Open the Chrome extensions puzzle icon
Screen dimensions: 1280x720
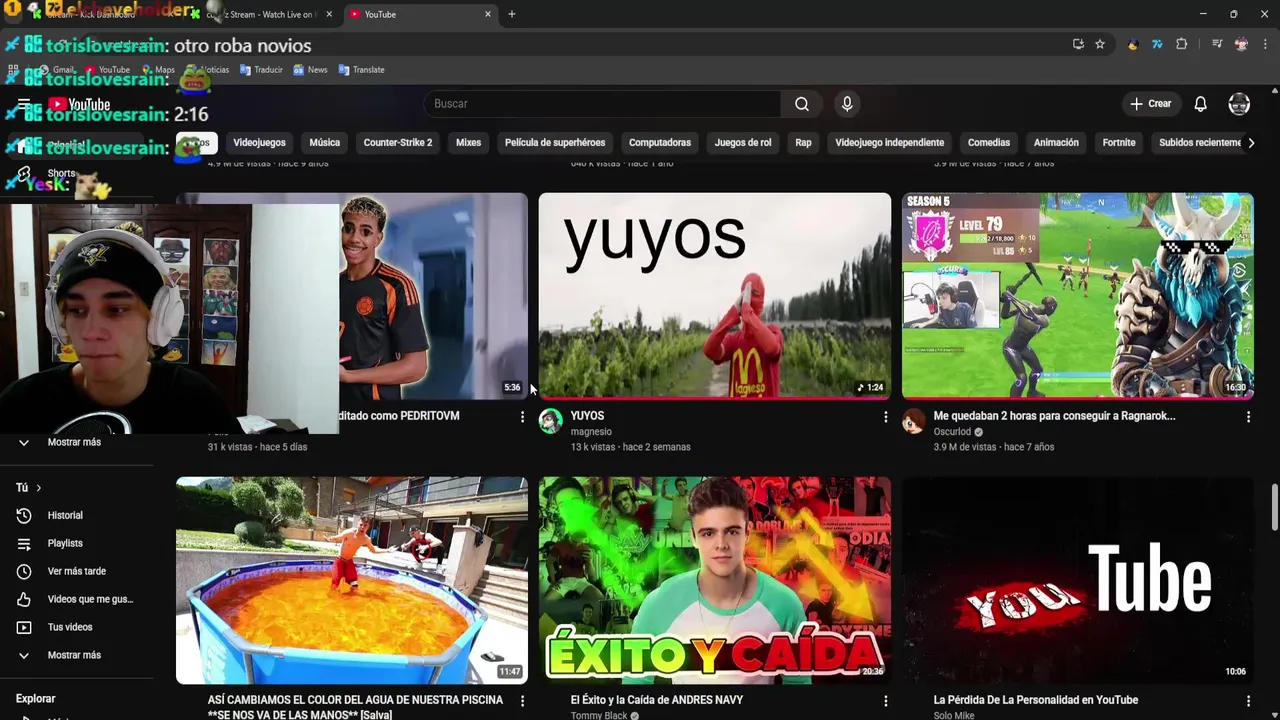point(1182,44)
